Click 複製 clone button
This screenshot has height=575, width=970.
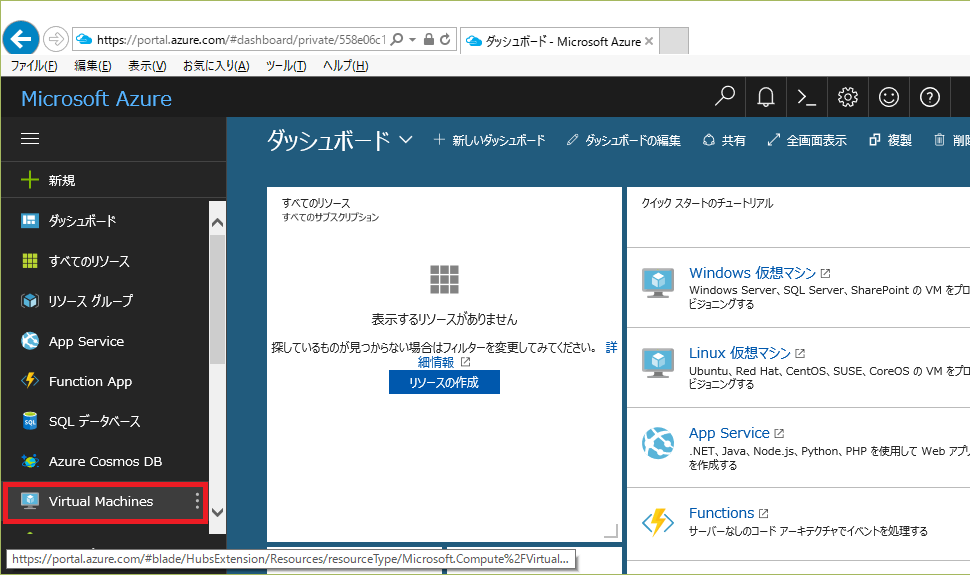tap(890, 141)
